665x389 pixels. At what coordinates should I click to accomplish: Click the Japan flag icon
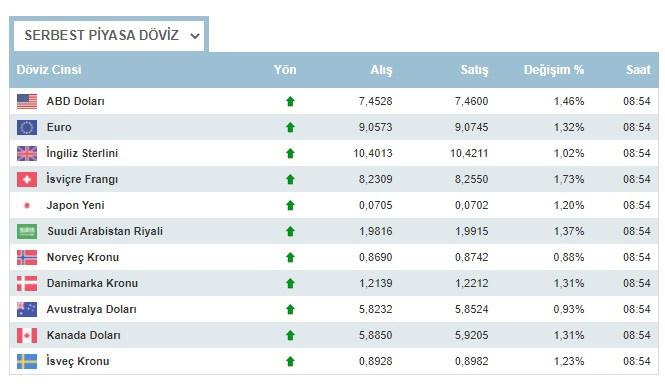(27, 205)
